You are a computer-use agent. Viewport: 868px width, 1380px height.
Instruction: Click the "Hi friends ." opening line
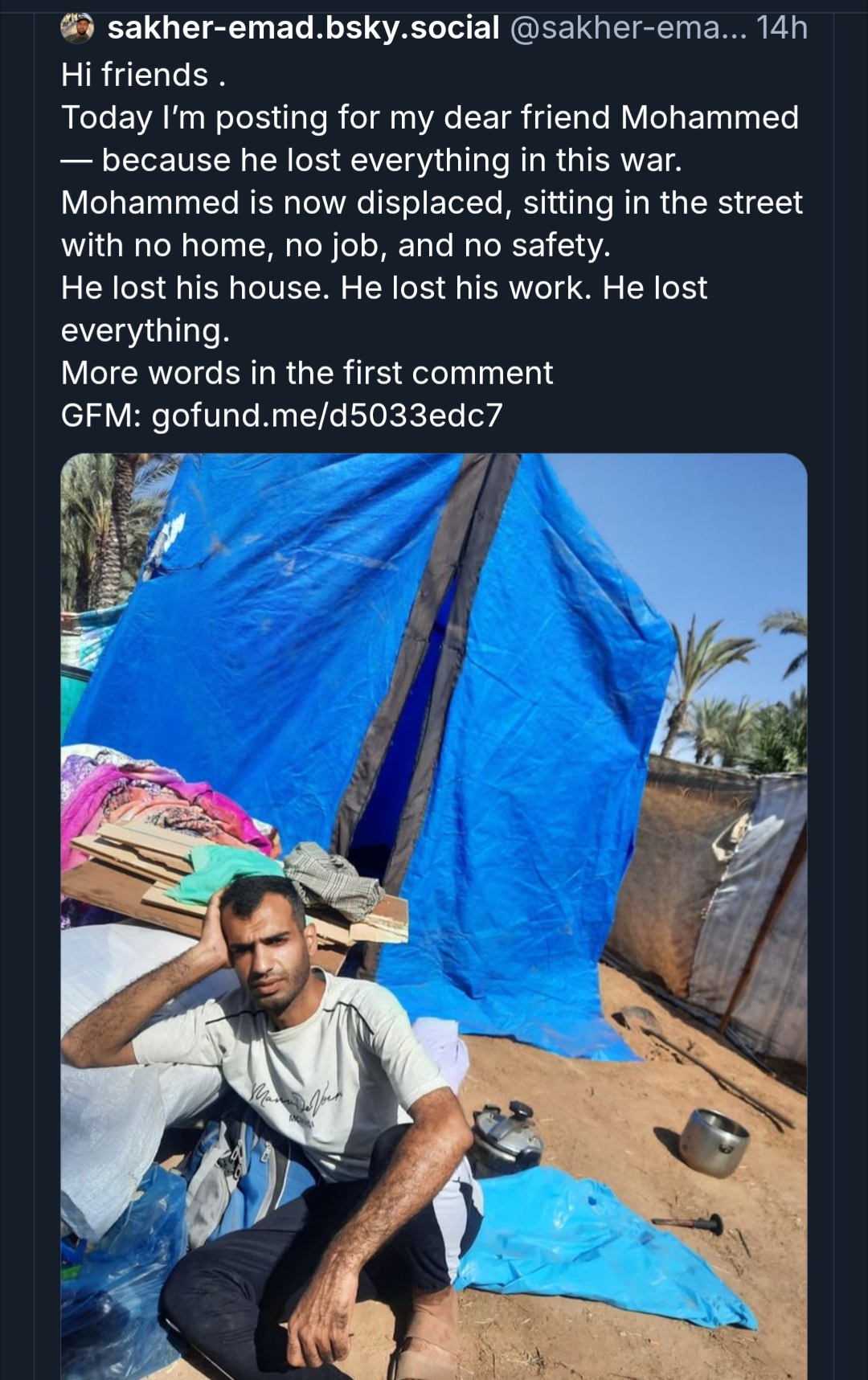click(x=143, y=75)
